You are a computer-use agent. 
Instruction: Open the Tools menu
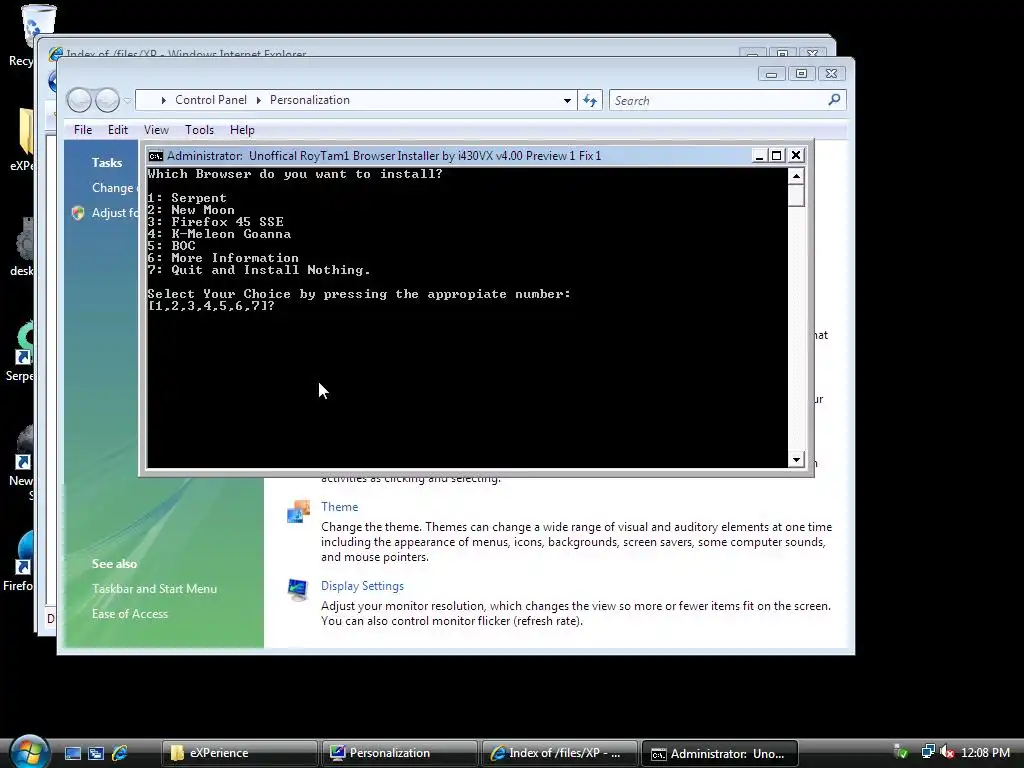[199, 130]
